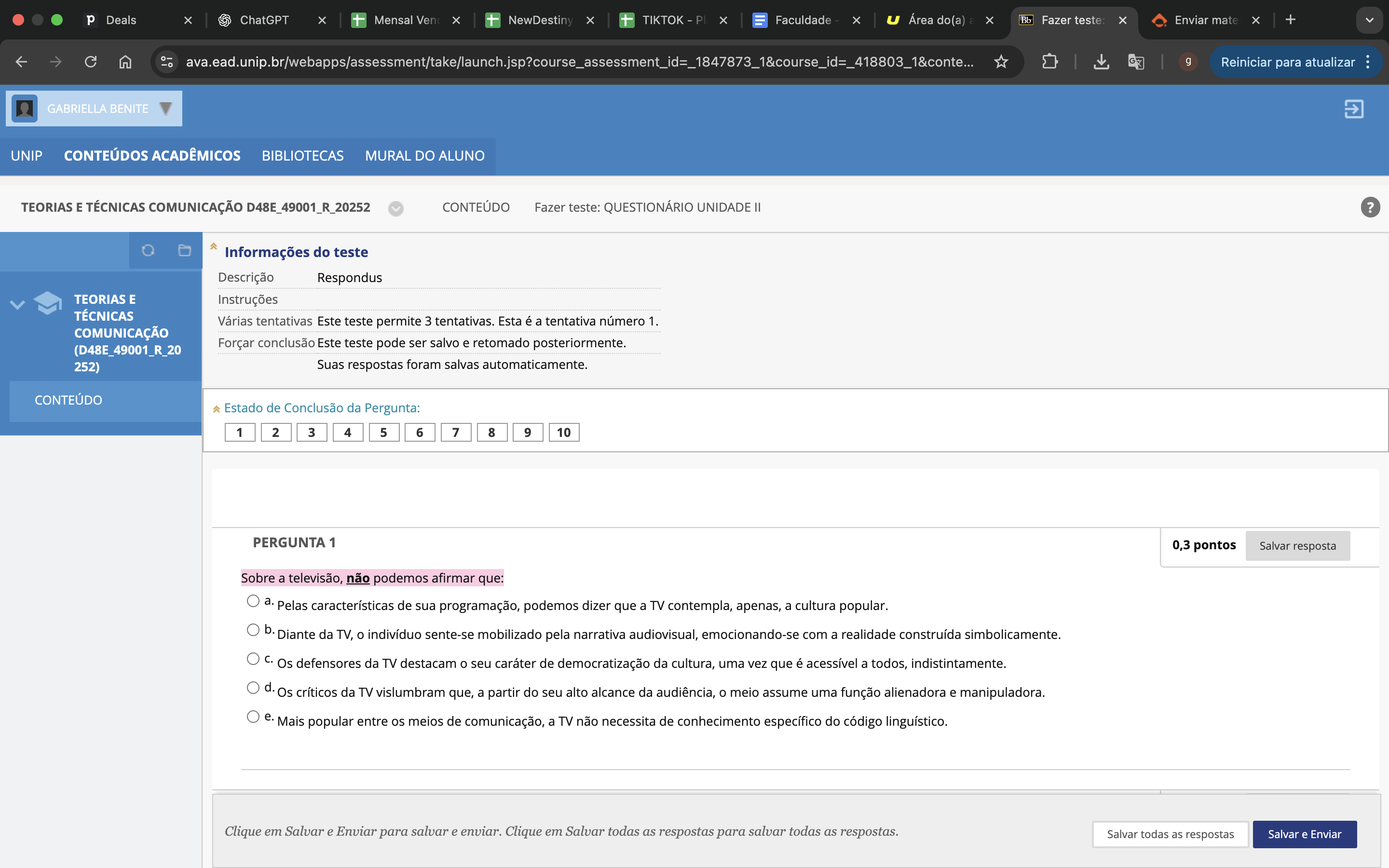
Task: Jump to question 7 status box
Action: (456, 432)
